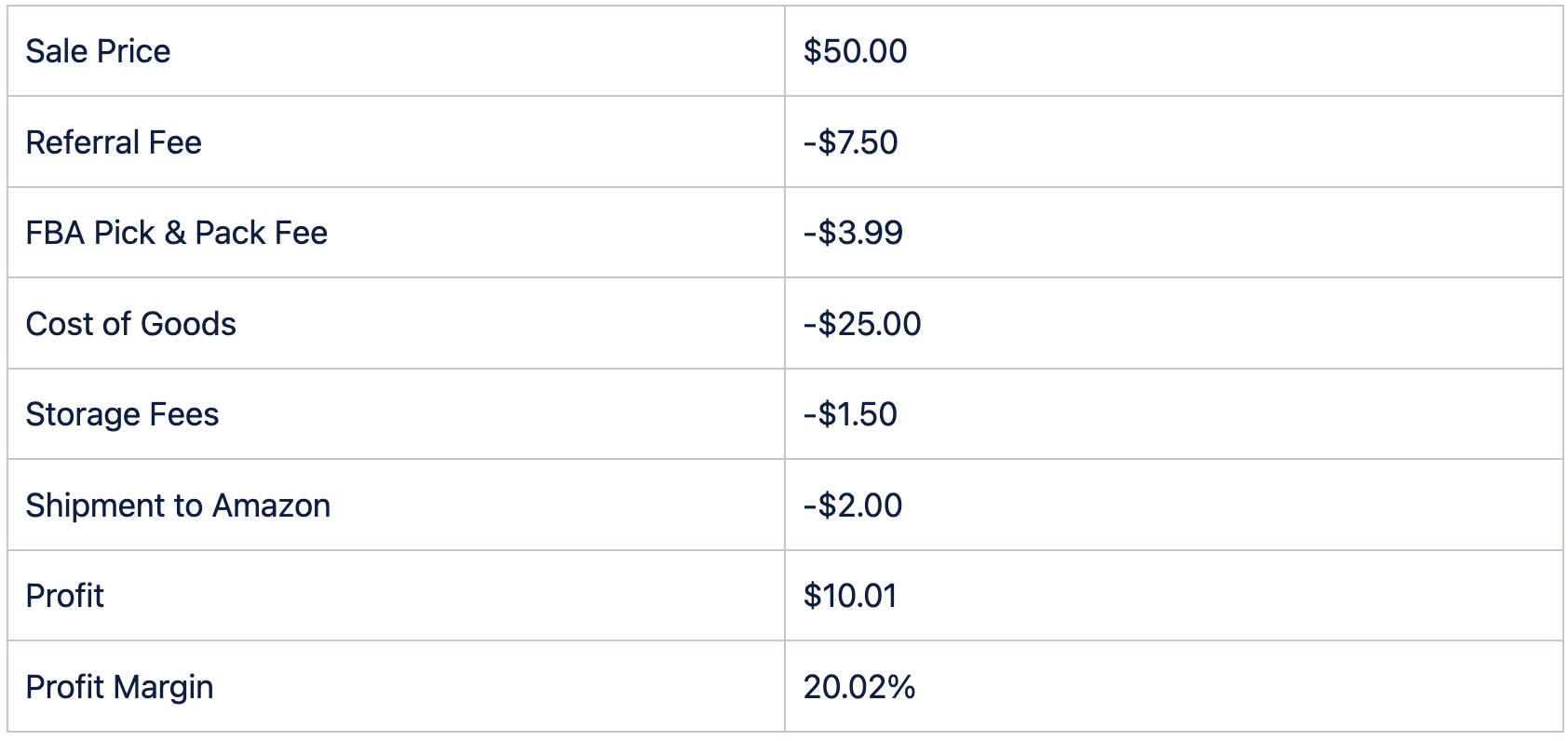Select the -$7.50 referral fee value
The width and height of the screenshot is (1568, 741).
[x=850, y=142]
